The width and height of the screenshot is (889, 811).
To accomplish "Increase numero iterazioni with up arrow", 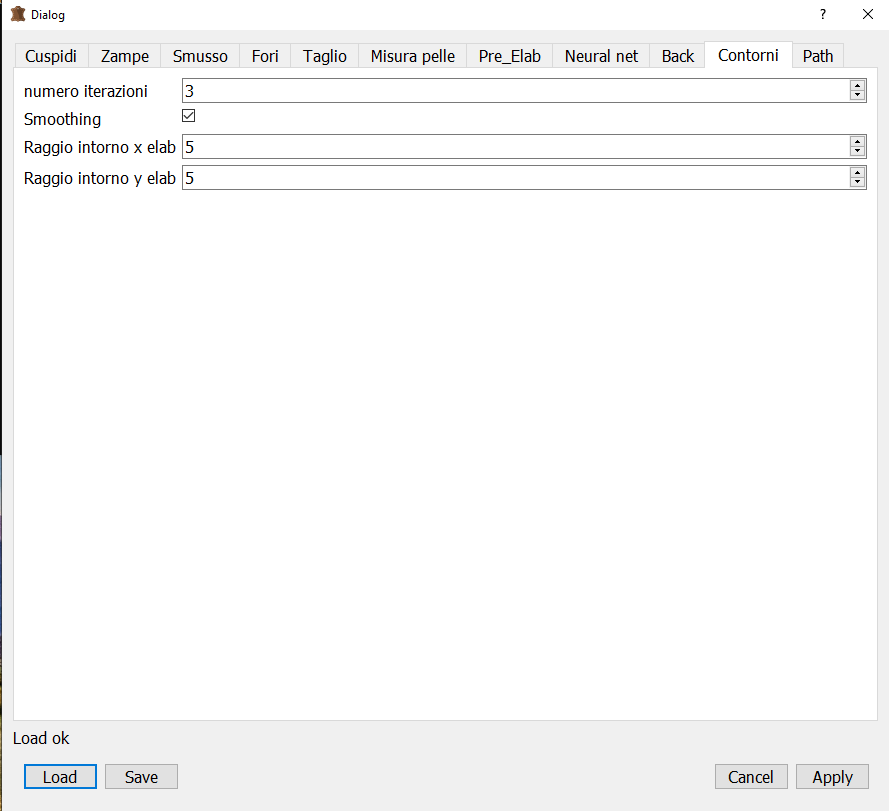I will click(857, 86).
